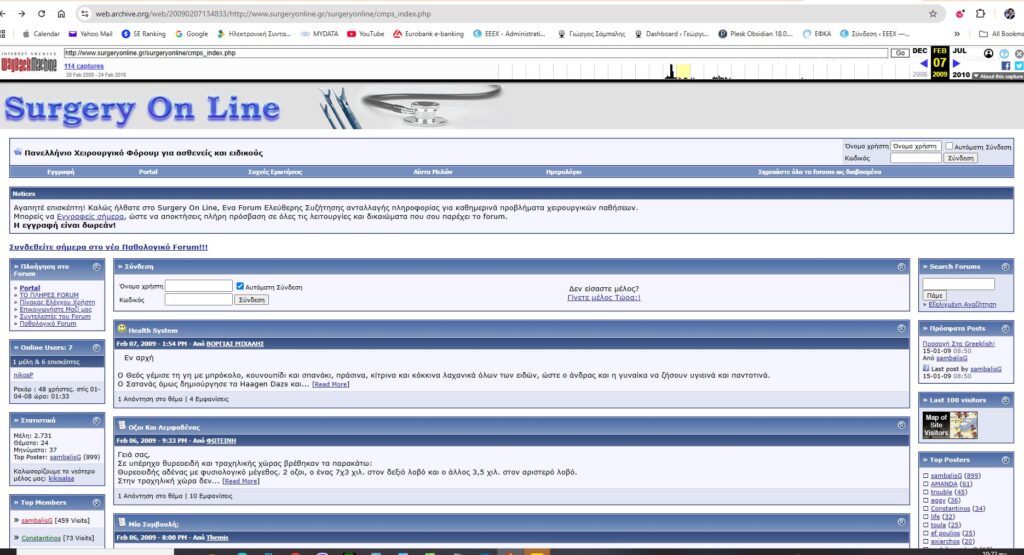Click the Wayback help question mark icon
Image resolution: width=1024 pixels, height=555 pixels.
pyautogui.click(x=1004, y=53)
